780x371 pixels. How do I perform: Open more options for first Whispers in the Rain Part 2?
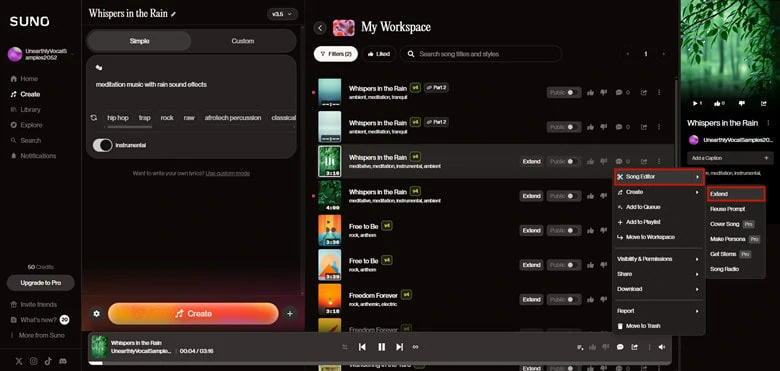click(659, 93)
